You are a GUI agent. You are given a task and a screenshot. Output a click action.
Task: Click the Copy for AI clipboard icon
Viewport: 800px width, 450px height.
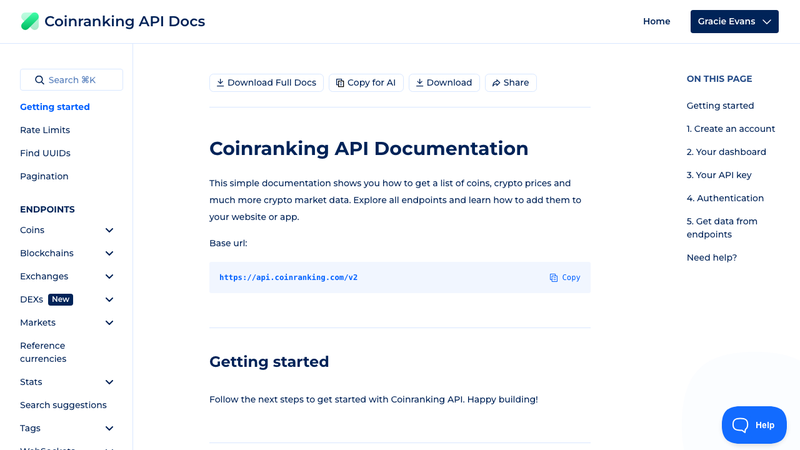tap(340, 83)
